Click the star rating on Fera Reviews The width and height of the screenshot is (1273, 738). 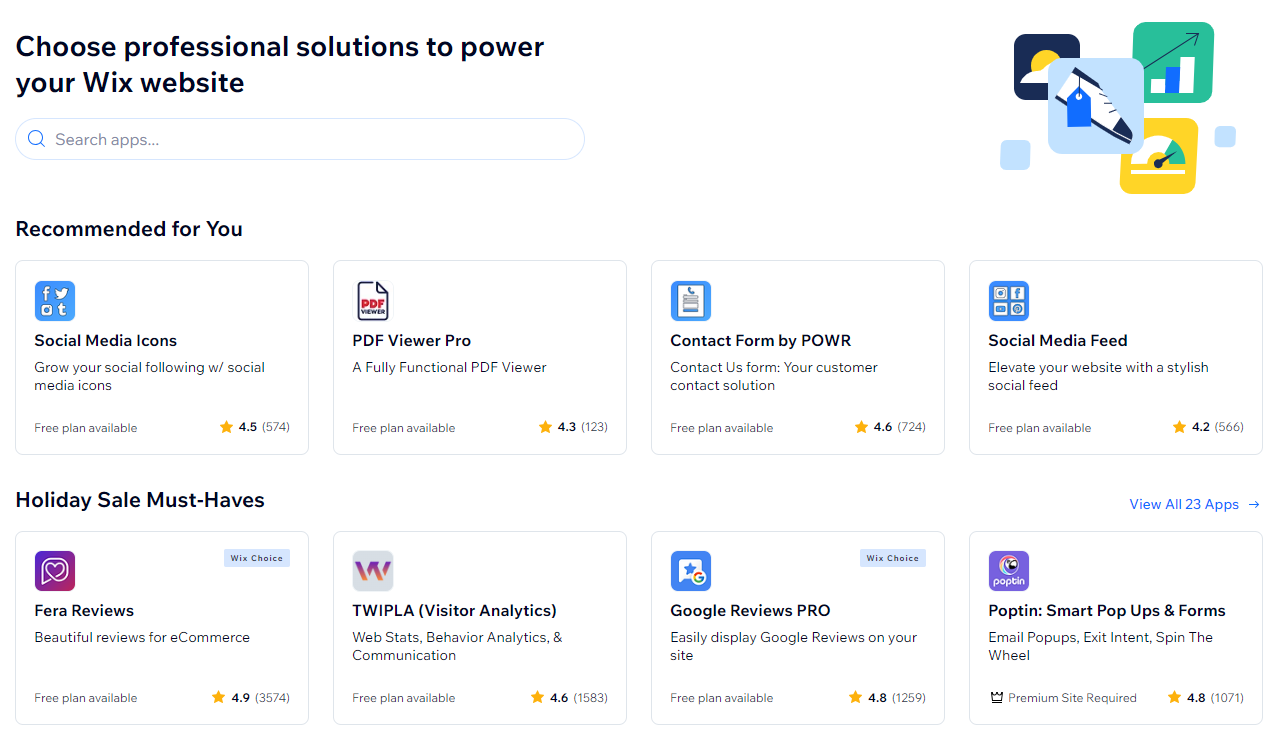tap(250, 697)
